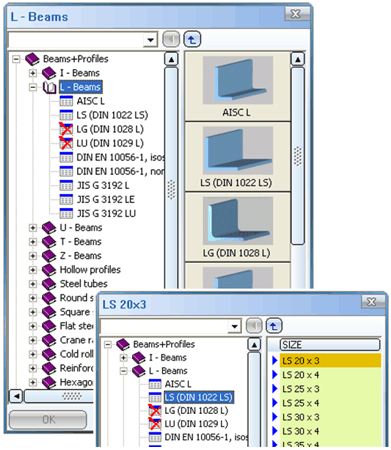Image resolution: width=391 pixels, height=450 pixels.
Task: Select the U - Beams tree label
Action: (x=81, y=228)
